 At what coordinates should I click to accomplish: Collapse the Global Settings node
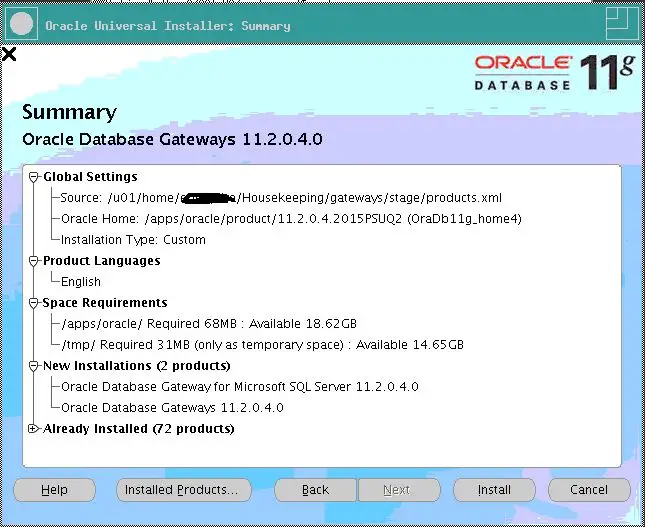click(33, 177)
